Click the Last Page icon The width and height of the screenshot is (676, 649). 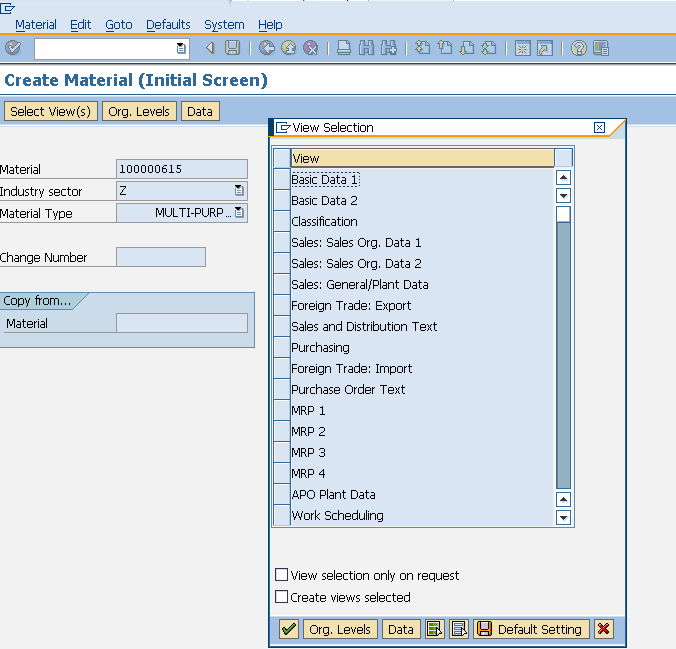coord(489,48)
